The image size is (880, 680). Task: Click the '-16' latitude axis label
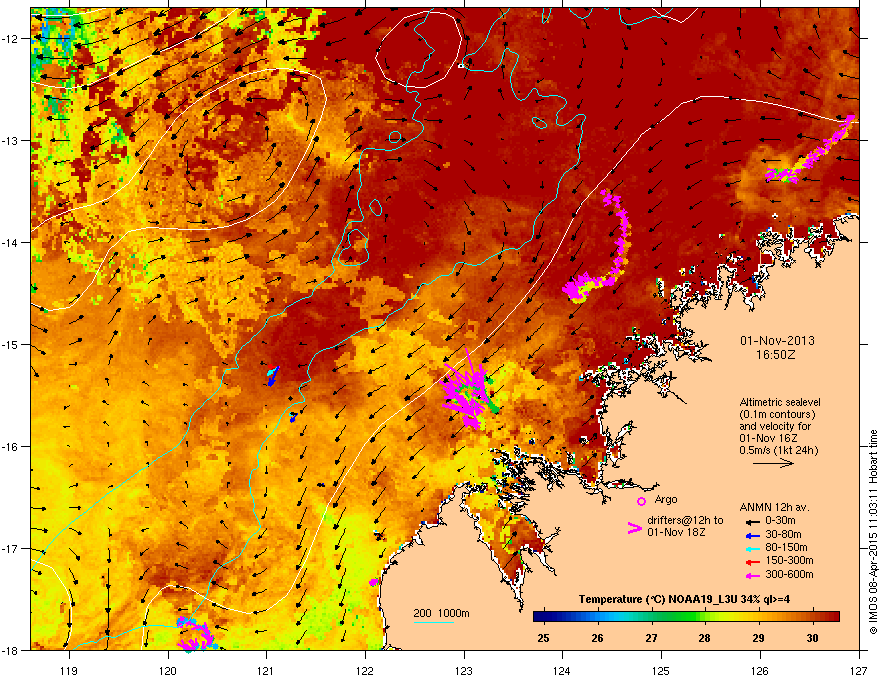10,447
